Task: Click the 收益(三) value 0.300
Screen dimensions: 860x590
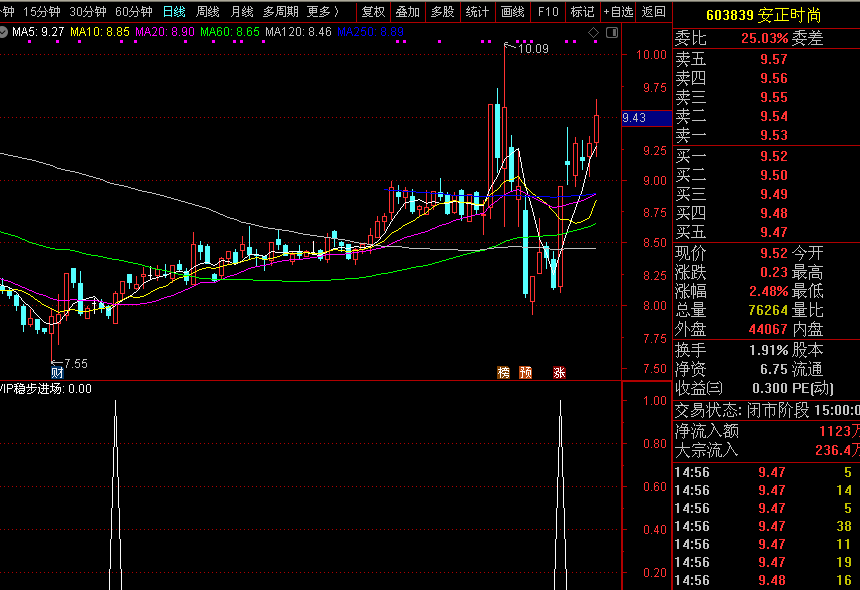Action: click(770, 389)
